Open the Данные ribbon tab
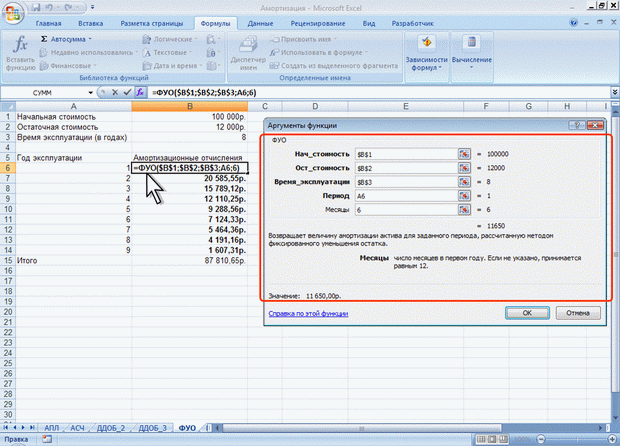The height and width of the screenshot is (446, 620). pyautogui.click(x=260, y=23)
